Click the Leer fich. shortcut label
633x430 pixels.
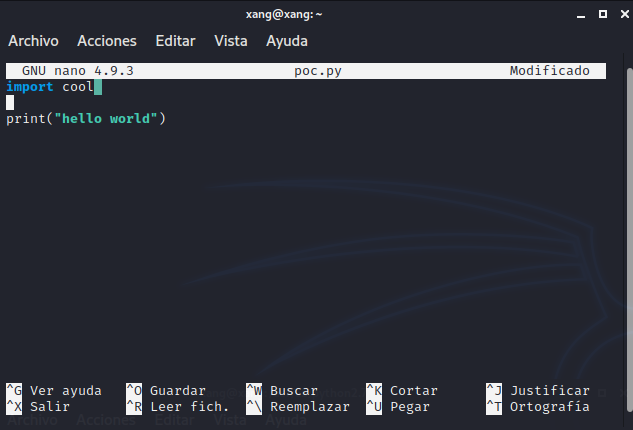pyautogui.click(x=189, y=407)
